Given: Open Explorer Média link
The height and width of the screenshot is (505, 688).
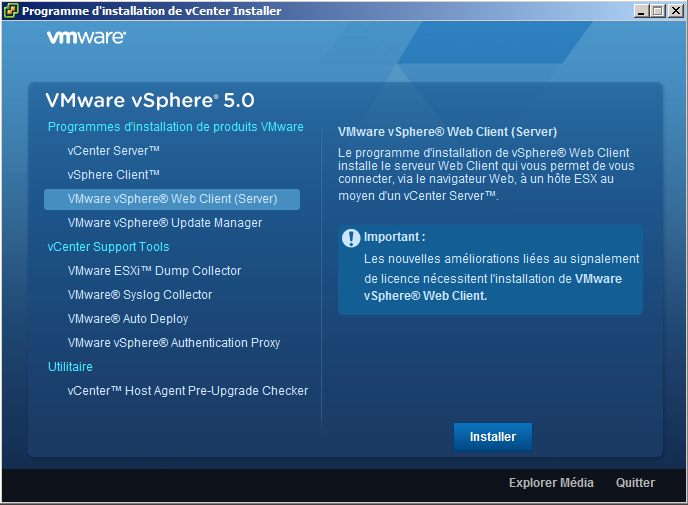Looking at the screenshot, I should [x=551, y=483].
